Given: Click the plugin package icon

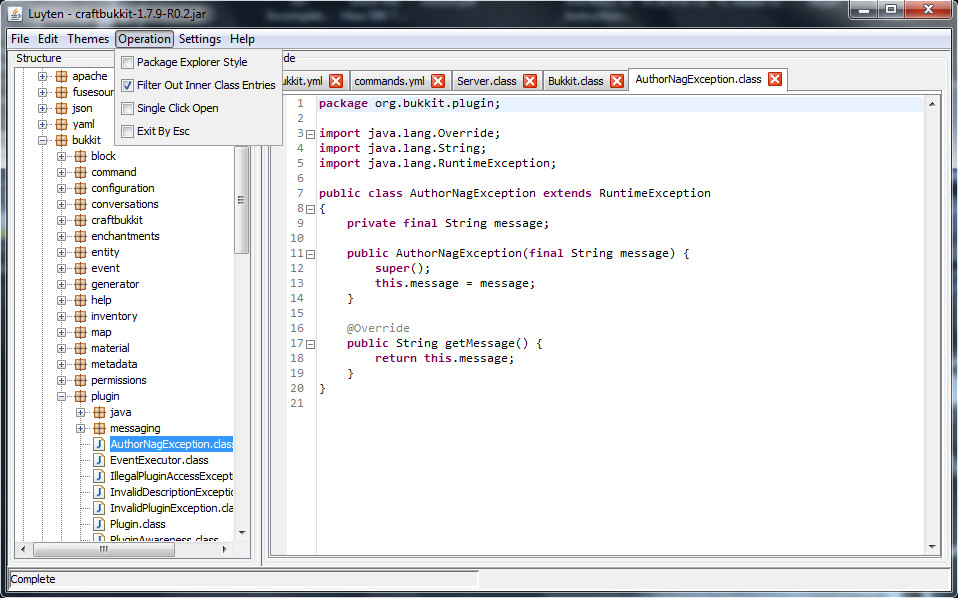Looking at the screenshot, I should tap(80, 396).
